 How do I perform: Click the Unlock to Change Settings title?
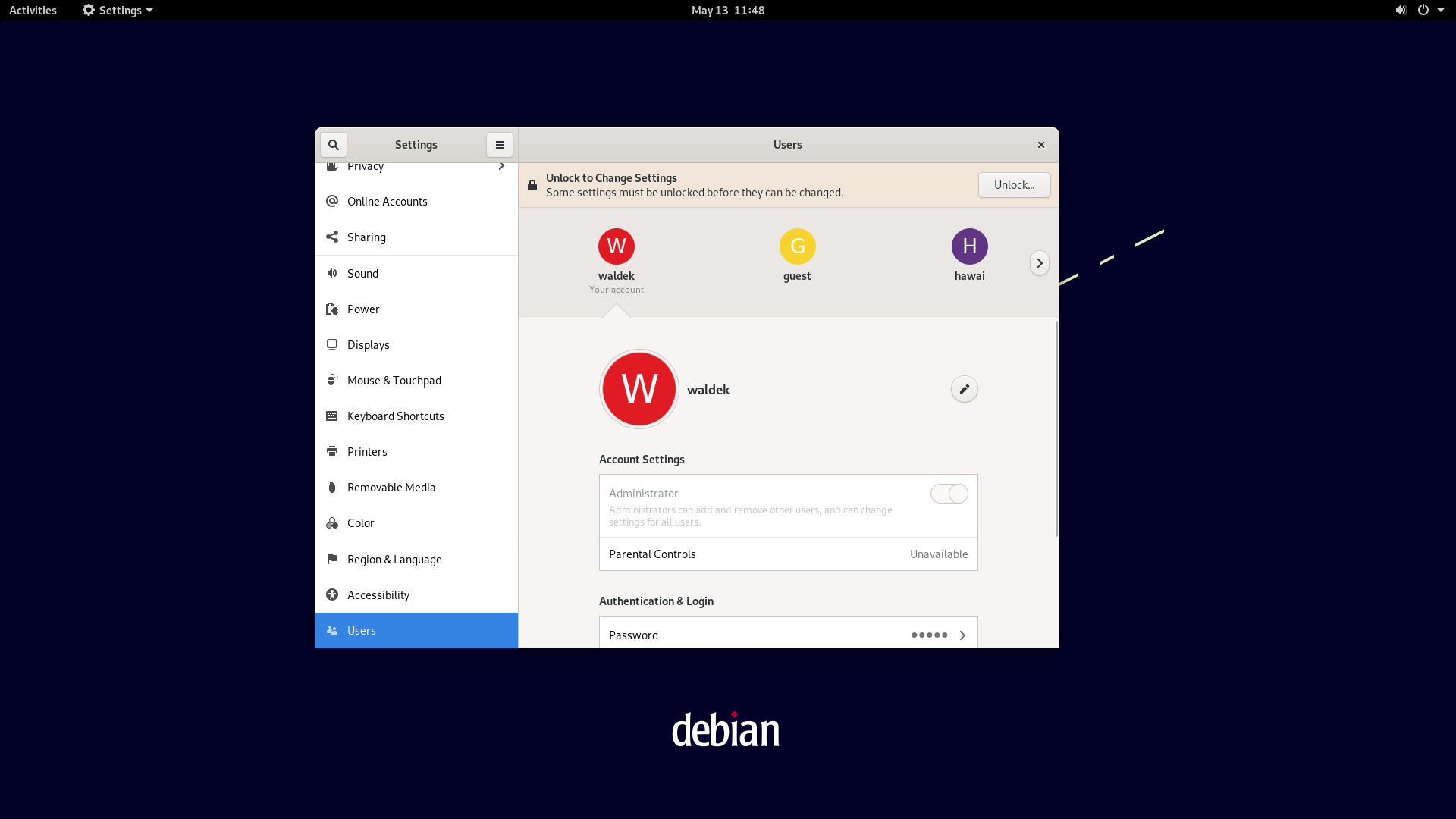click(x=611, y=178)
